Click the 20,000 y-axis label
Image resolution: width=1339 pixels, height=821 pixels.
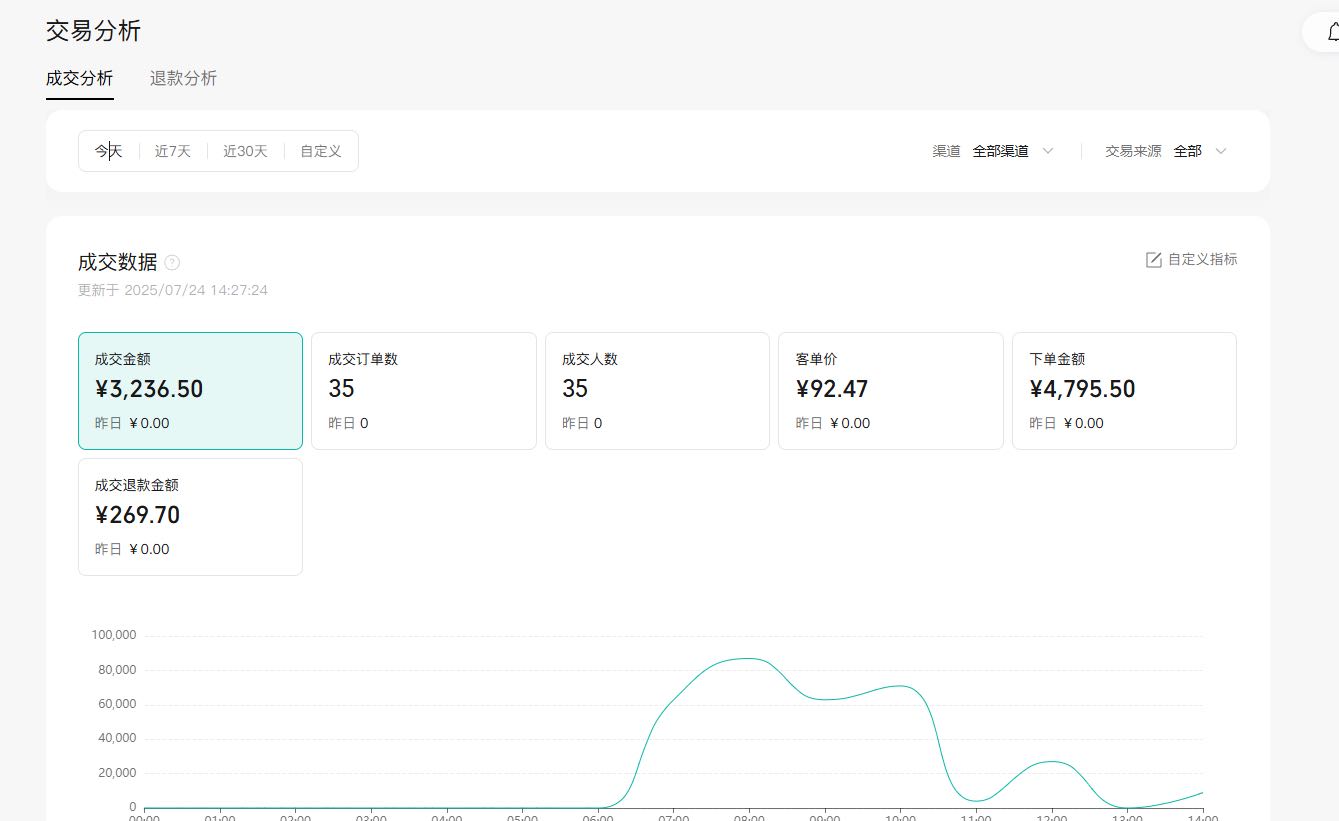pos(116,773)
